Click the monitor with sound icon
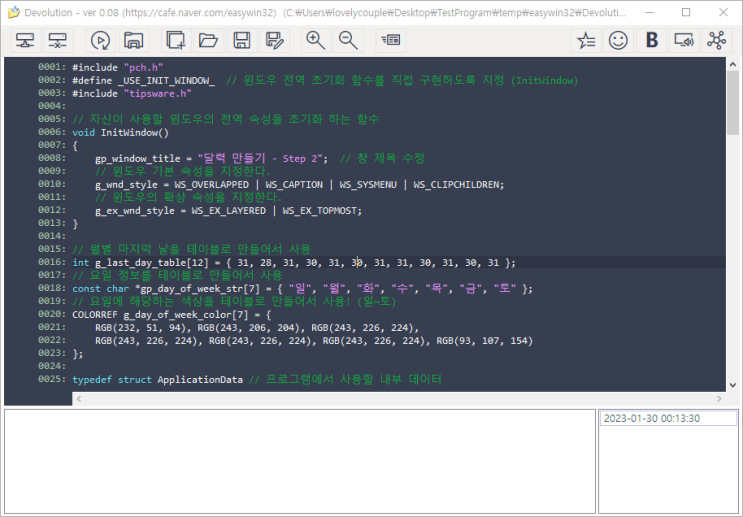The height and width of the screenshot is (517, 743). pos(684,40)
